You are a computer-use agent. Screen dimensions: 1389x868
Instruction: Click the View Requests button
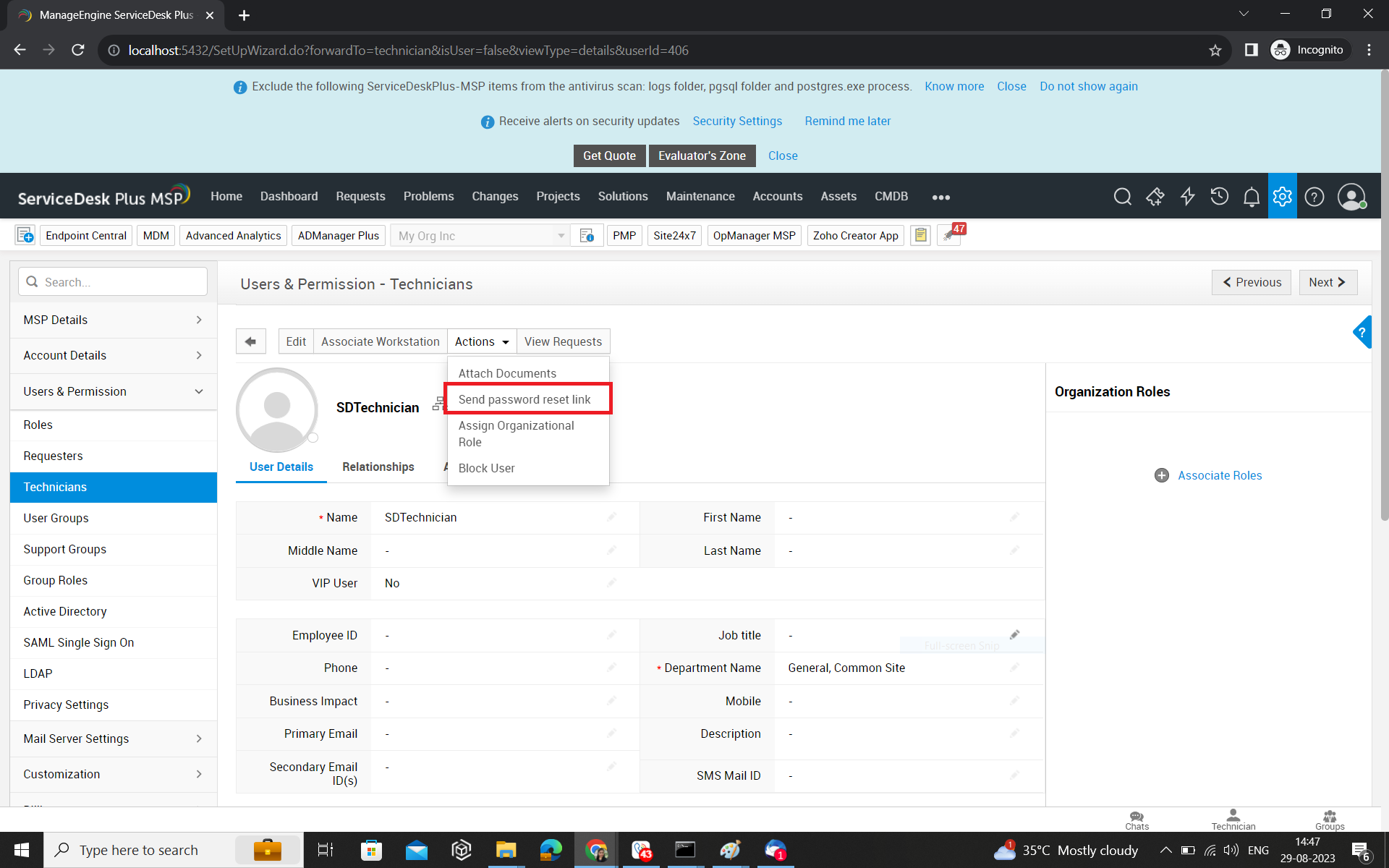[563, 341]
